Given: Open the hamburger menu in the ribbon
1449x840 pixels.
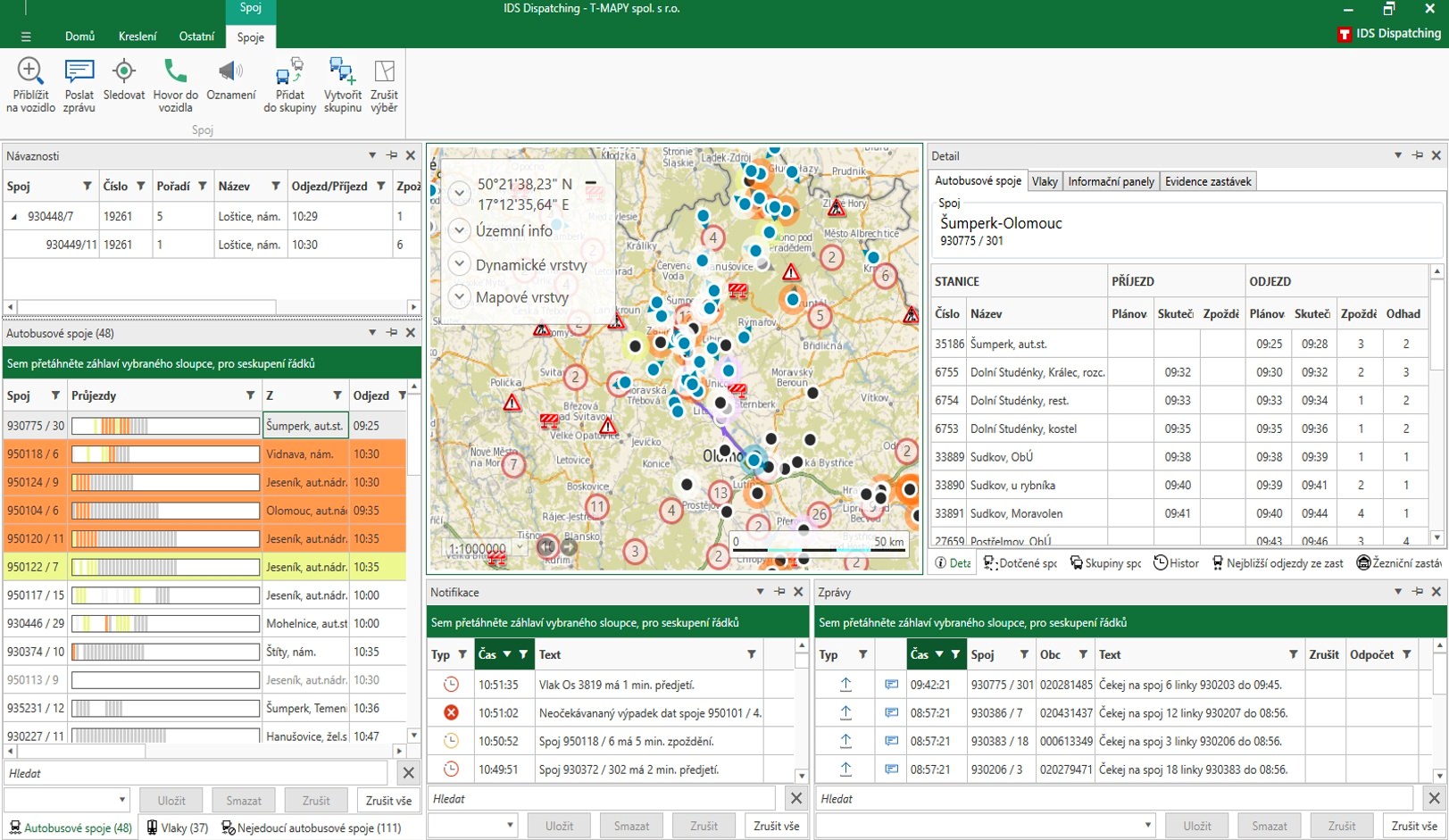Looking at the screenshot, I should pos(26,37).
